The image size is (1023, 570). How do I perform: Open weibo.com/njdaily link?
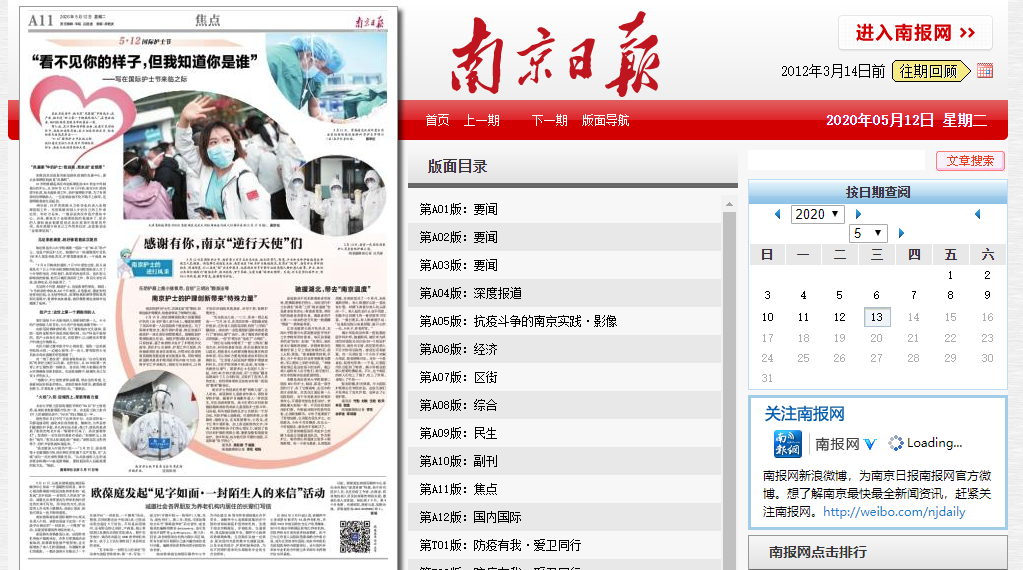(x=894, y=512)
